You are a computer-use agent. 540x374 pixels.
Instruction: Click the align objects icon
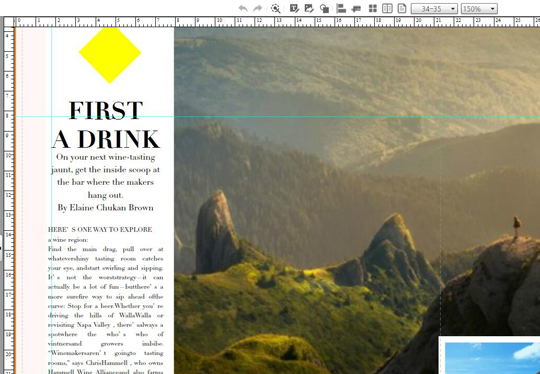tap(341, 8)
